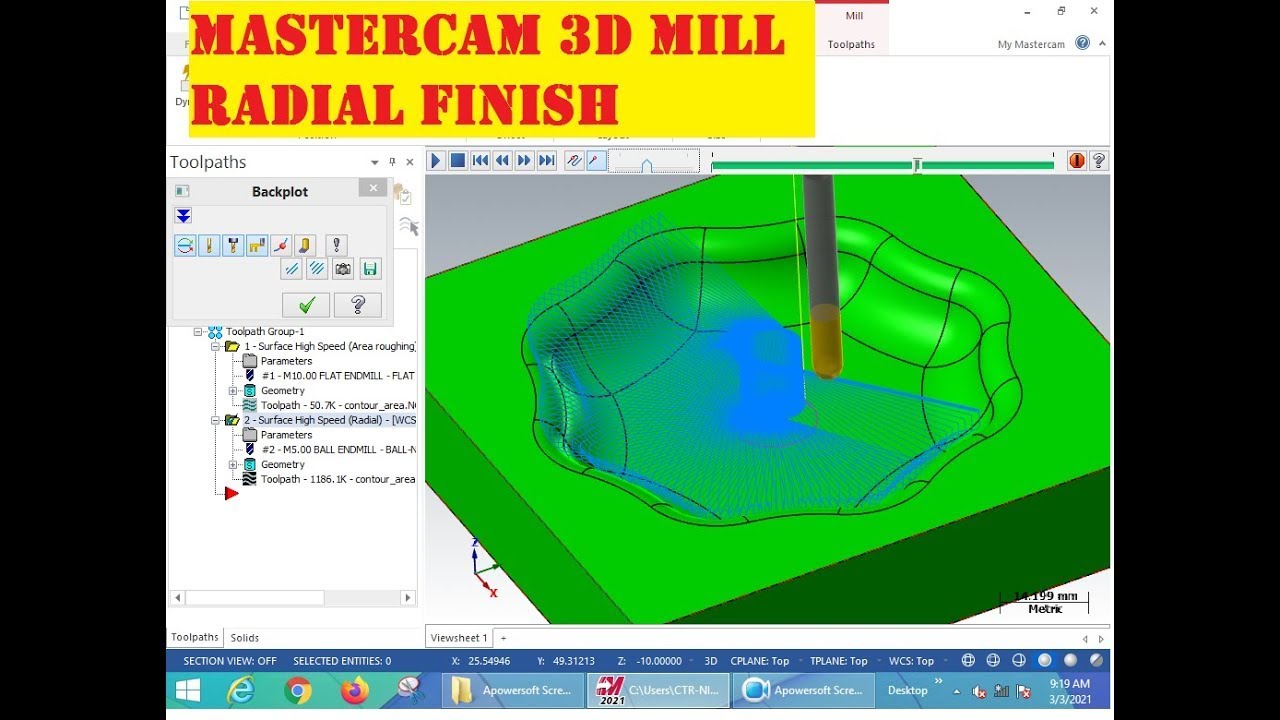Open Firefox from taskbar
This screenshot has width=1280, height=720.
[x=354, y=690]
